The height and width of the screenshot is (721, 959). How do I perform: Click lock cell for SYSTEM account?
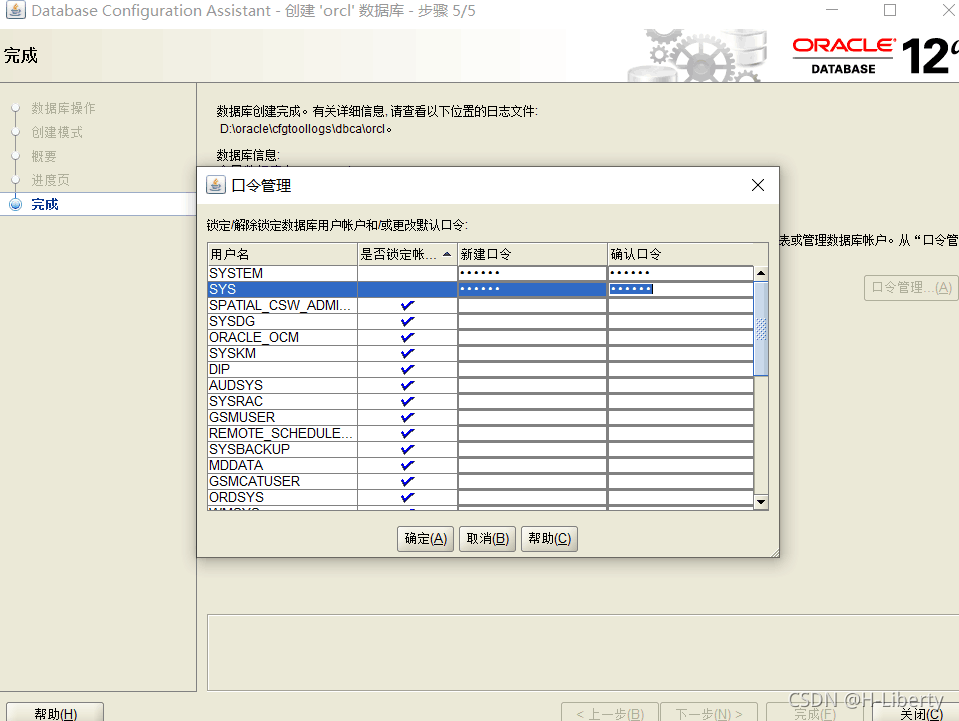(x=407, y=273)
